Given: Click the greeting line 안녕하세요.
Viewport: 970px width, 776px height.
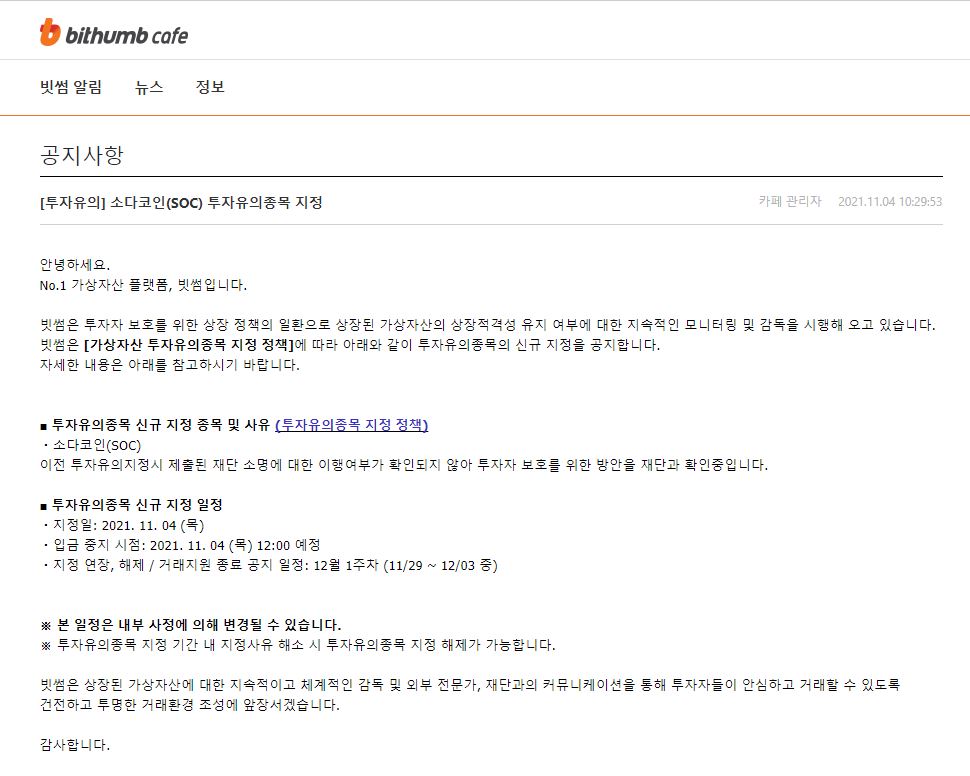Looking at the screenshot, I should click(76, 265).
